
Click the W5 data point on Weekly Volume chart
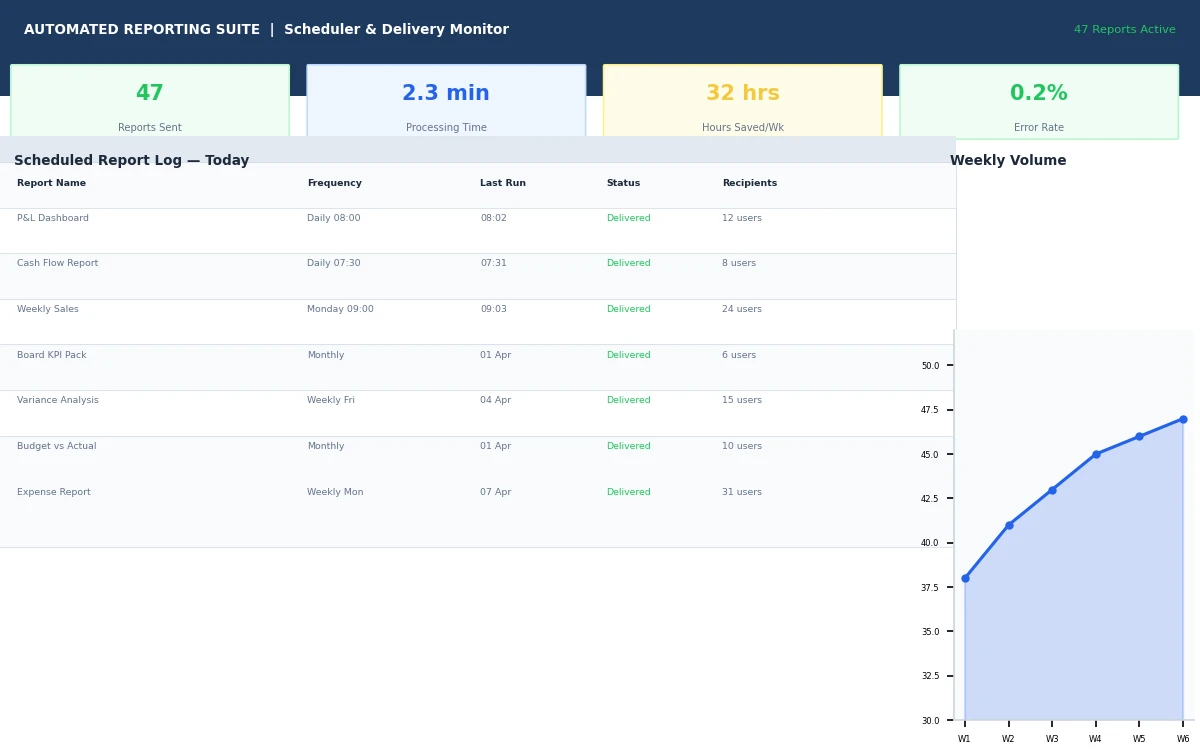(x=1139, y=437)
